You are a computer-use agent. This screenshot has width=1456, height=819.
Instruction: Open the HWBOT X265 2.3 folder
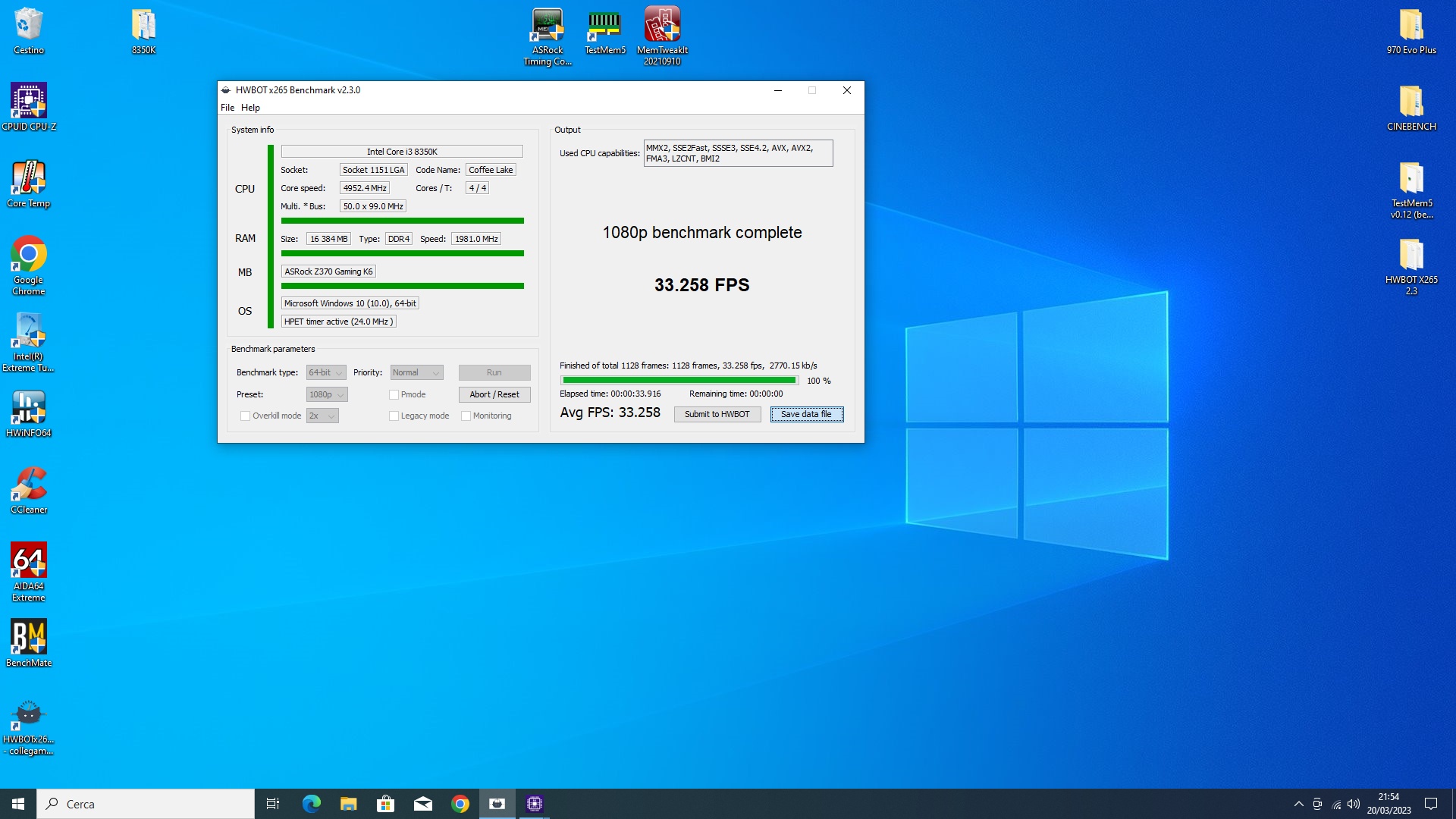tap(1411, 266)
